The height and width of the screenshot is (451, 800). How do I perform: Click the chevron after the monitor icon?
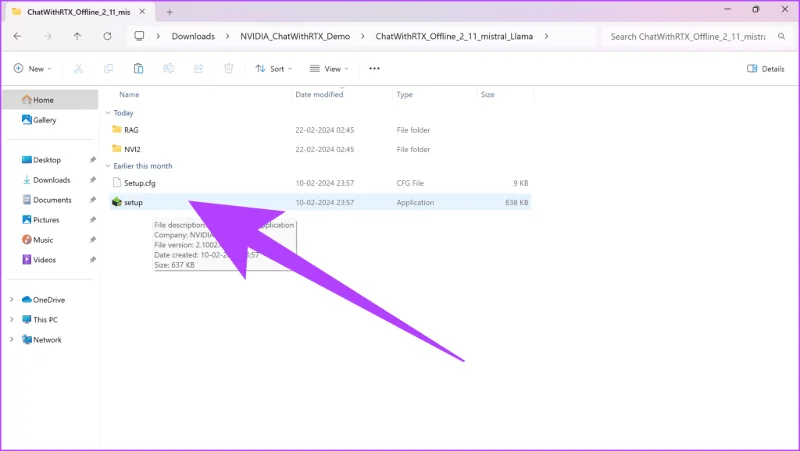coord(158,36)
